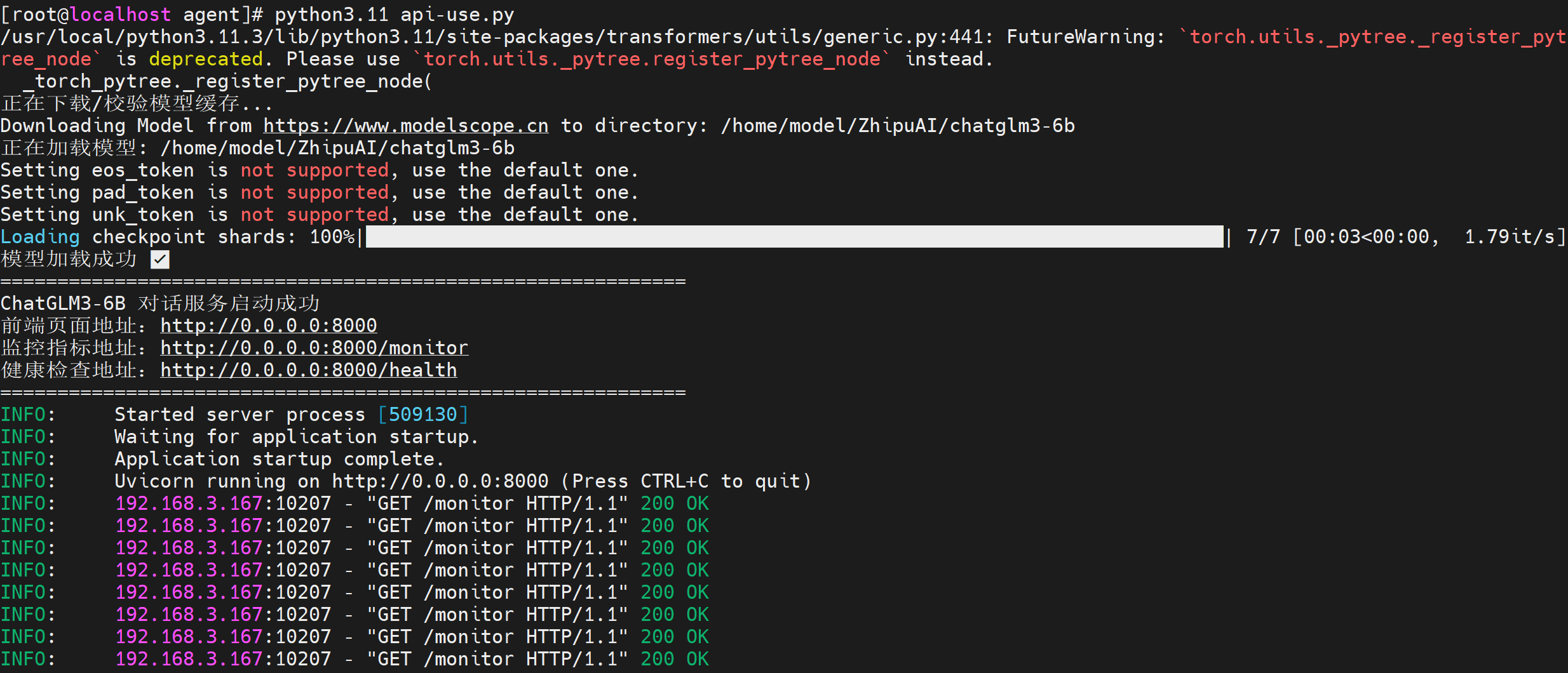Click the _torch_pytree._register_pytree_node( line
The image size is (1568, 673).
[x=227, y=81]
